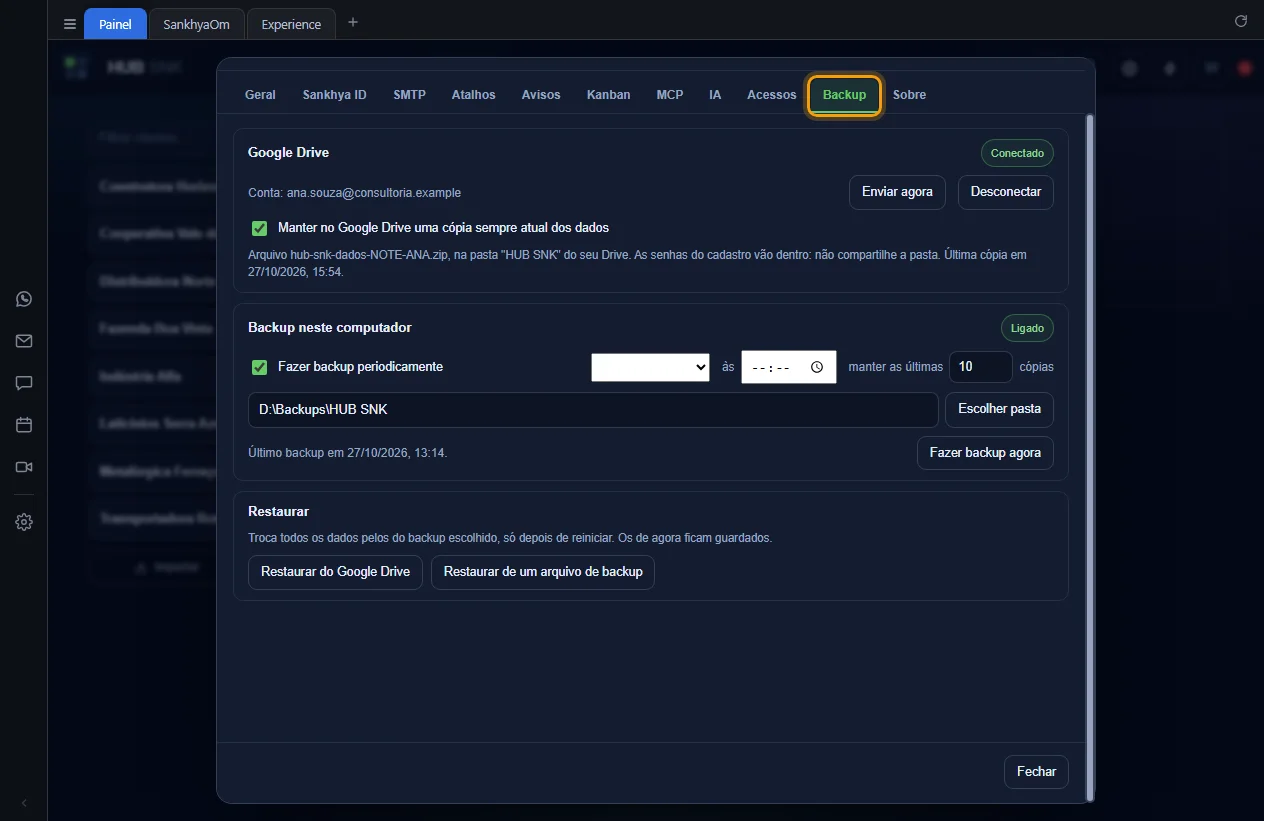Switch to the Painel tab
The width and height of the screenshot is (1264, 821).
coord(115,24)
